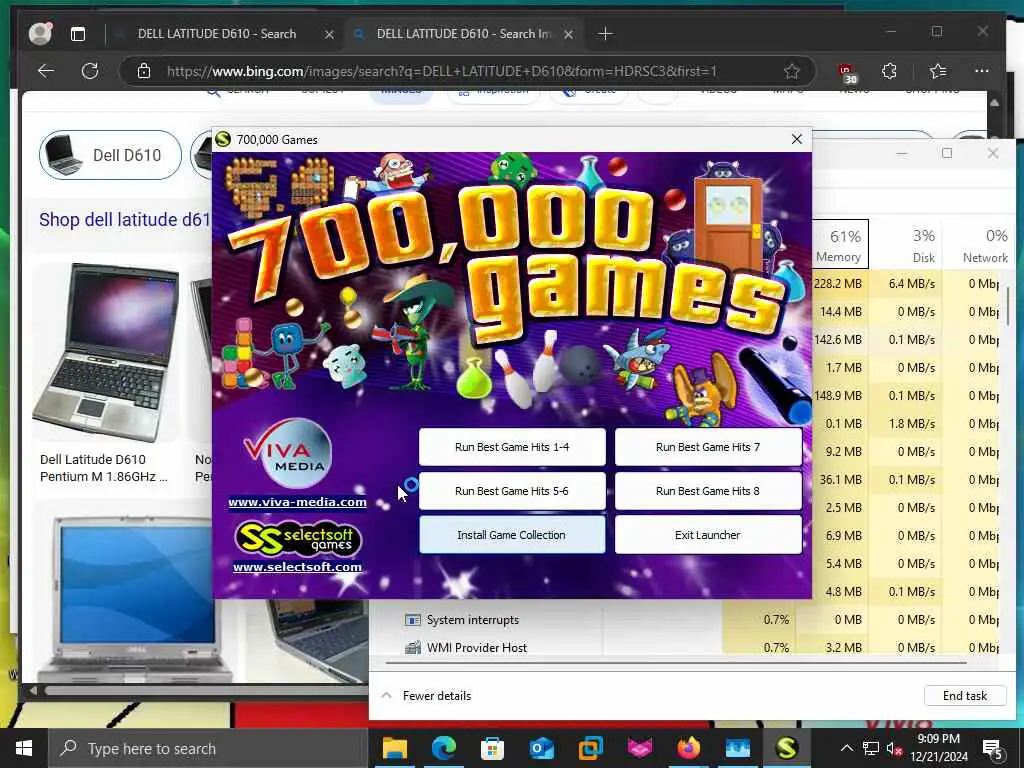Open the Windows Start menu
1024x768 pixels.
(24, 748)
